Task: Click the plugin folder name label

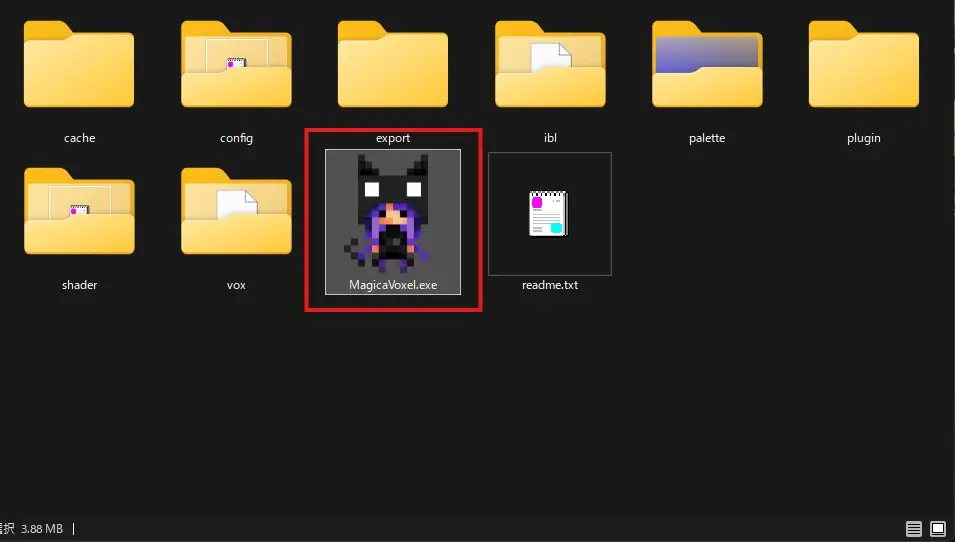Action: [864, 138]
